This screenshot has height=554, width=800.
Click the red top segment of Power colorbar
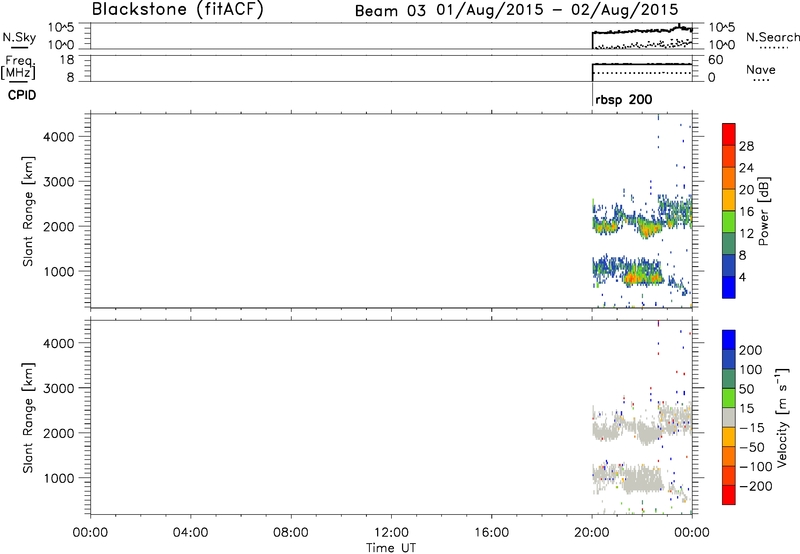point(729,134)
